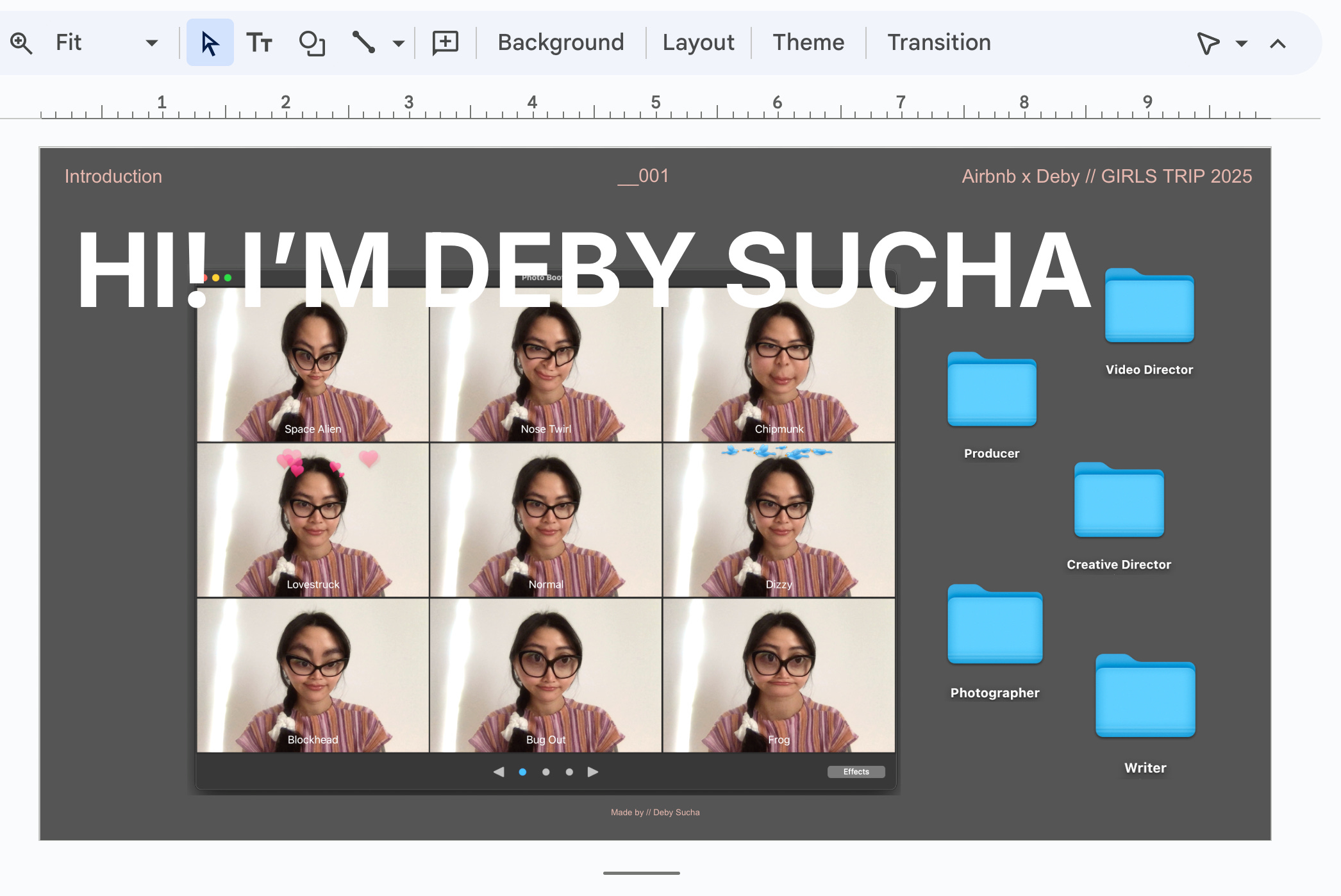Collapse the toolbar with up chevron
This screenshot has height=896, width=1341.
pyautogui.click(x=1278, y=43)
